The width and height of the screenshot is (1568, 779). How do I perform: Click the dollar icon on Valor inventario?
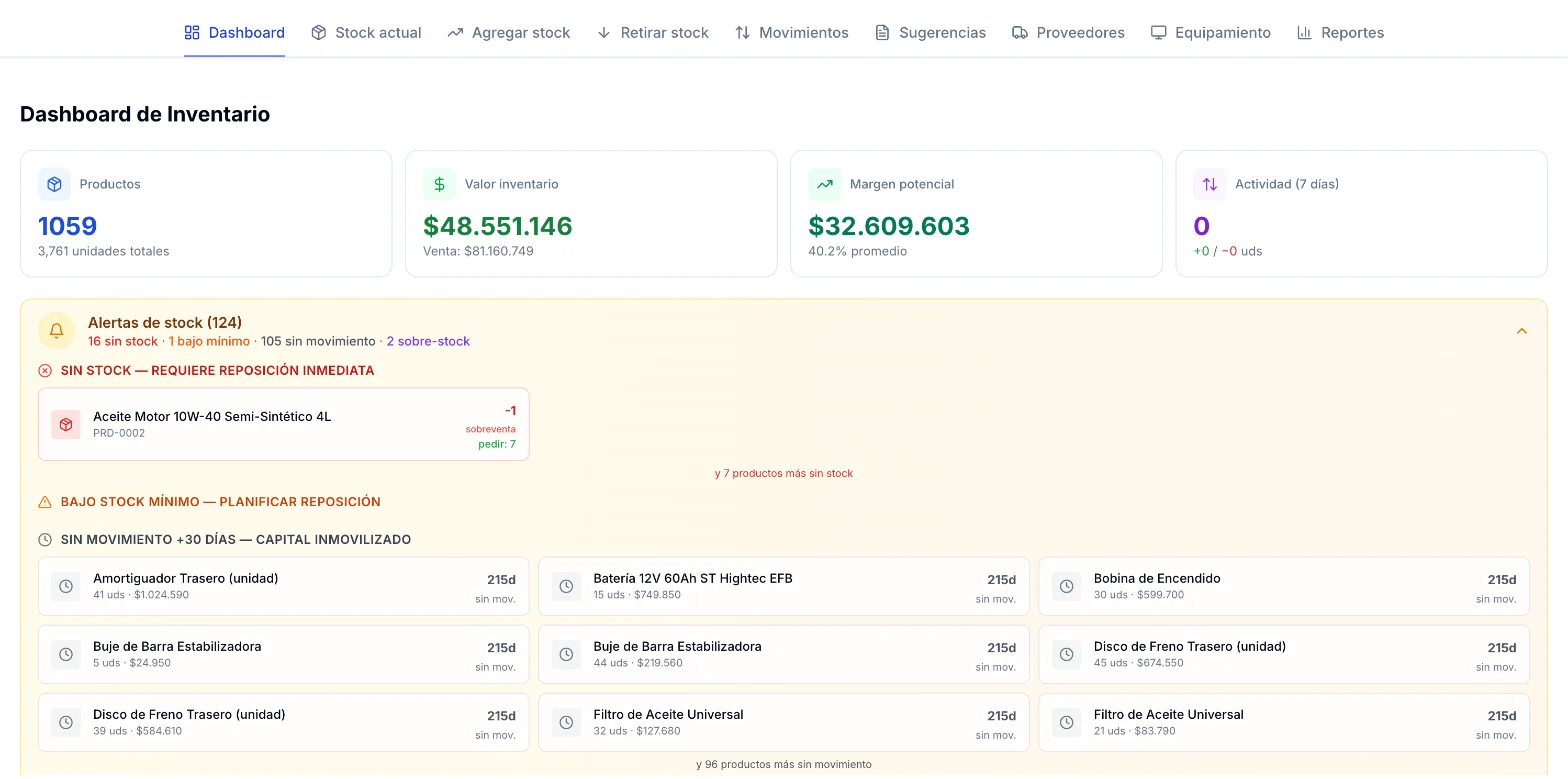440,184
